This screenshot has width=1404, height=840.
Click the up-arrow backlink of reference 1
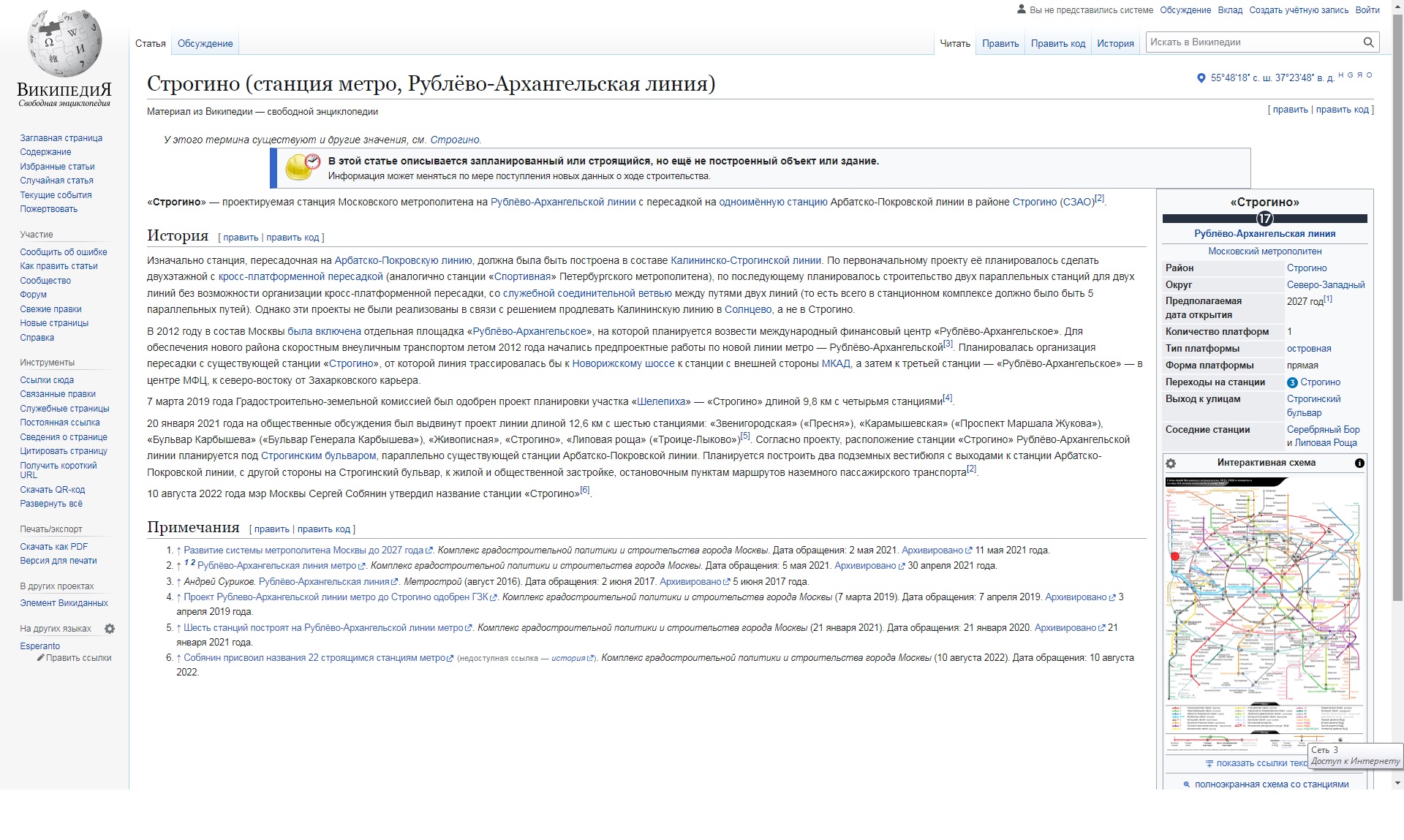pyautogui.click(x=178, y=550)
